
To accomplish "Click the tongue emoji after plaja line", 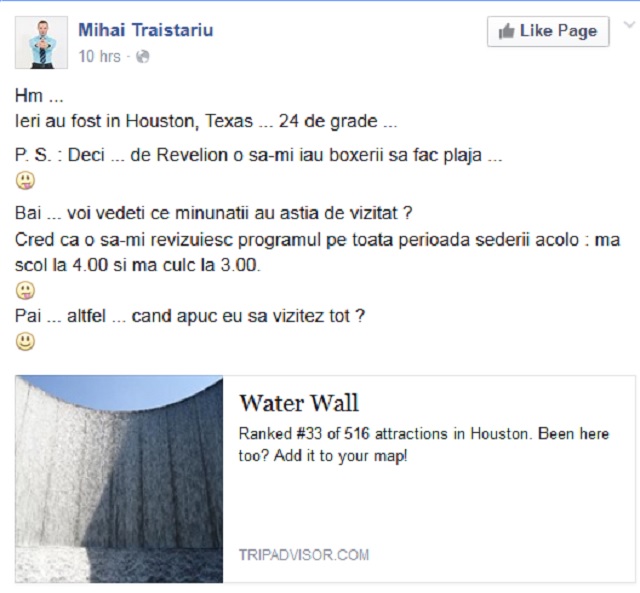I will (25, 181).
